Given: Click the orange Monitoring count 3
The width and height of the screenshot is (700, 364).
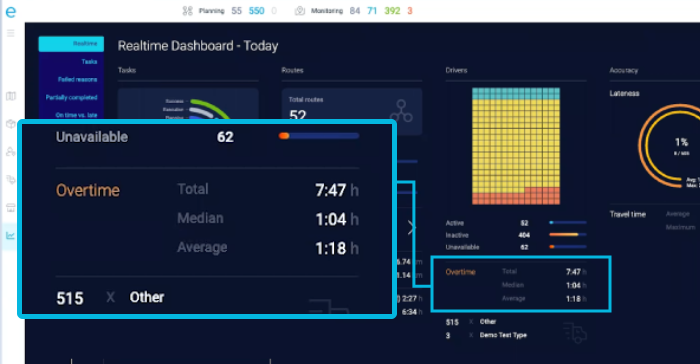Looking at the screenshot, I should (x=410, y=11).
